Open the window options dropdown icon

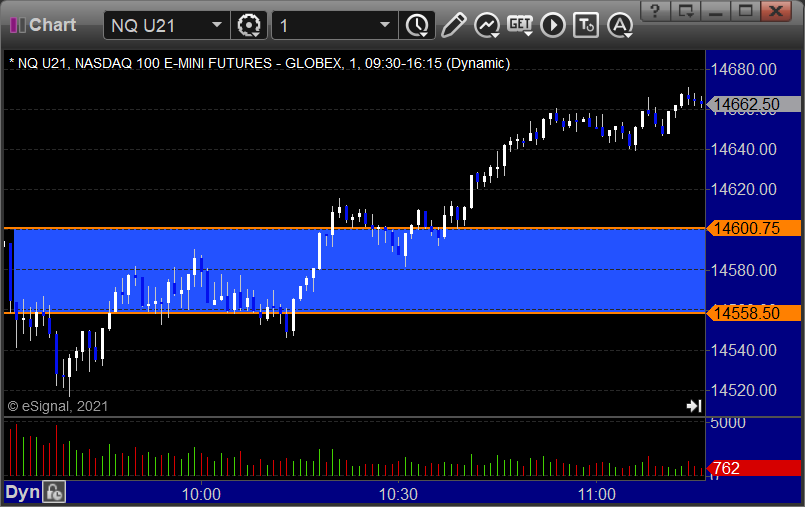click(x=685, y=10)
